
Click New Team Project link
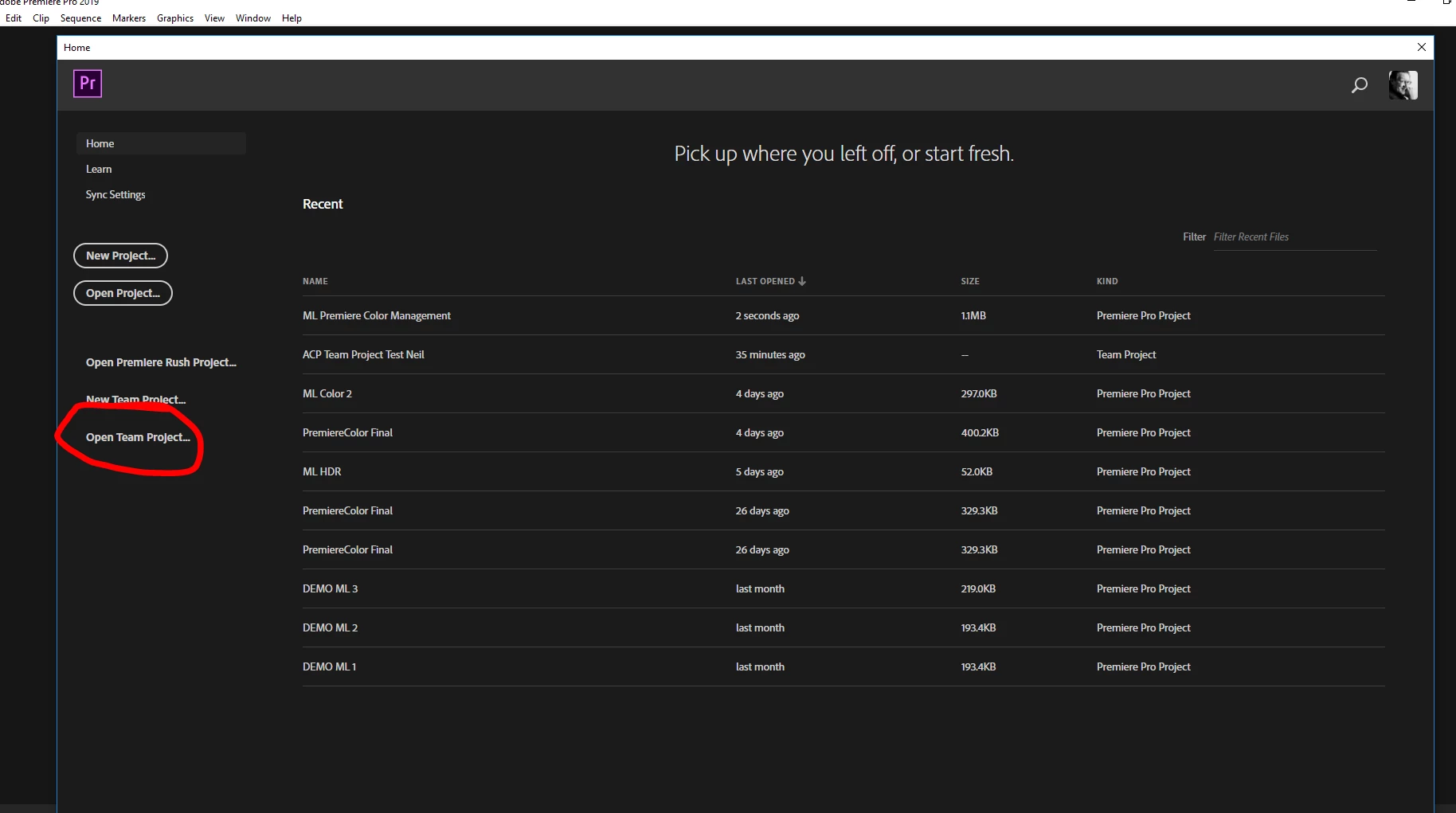(135, 400)
